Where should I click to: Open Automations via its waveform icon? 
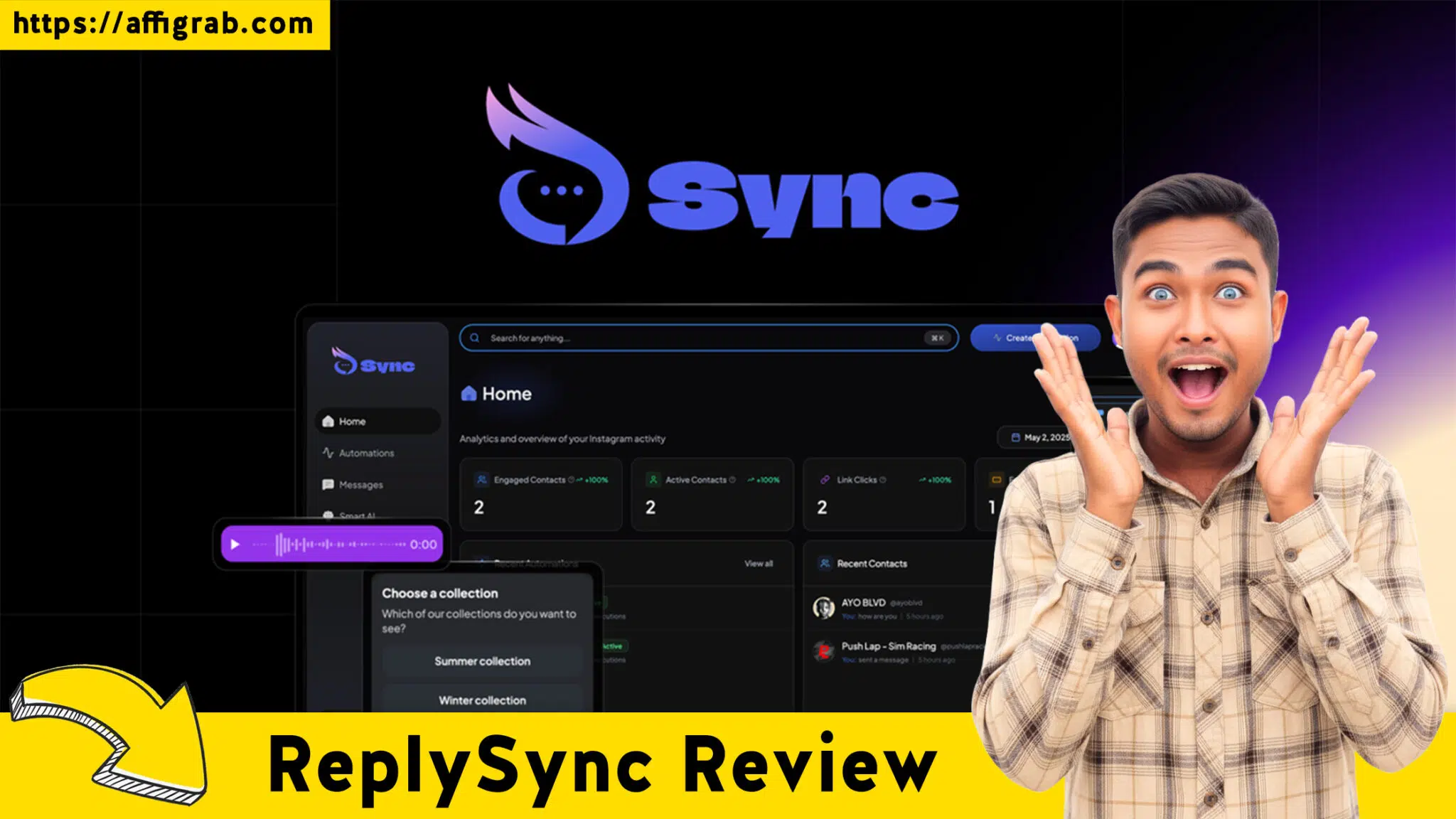tap(328, 453)
